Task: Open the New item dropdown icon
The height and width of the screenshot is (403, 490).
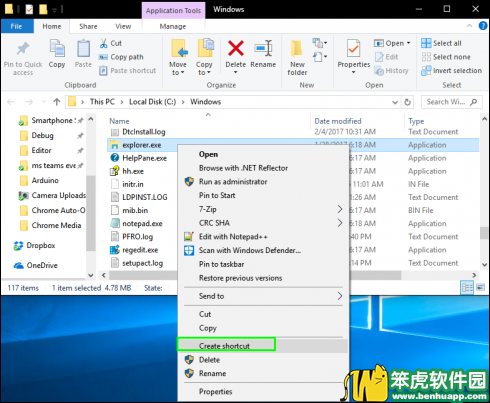Action: tap(319, 43)
